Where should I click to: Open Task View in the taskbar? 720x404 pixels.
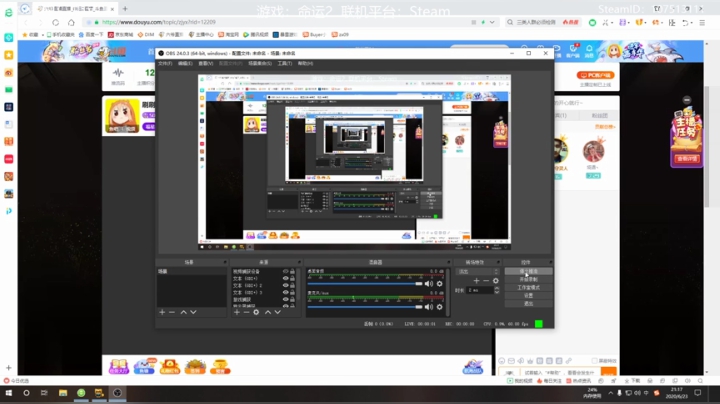(x=44, y=393)
